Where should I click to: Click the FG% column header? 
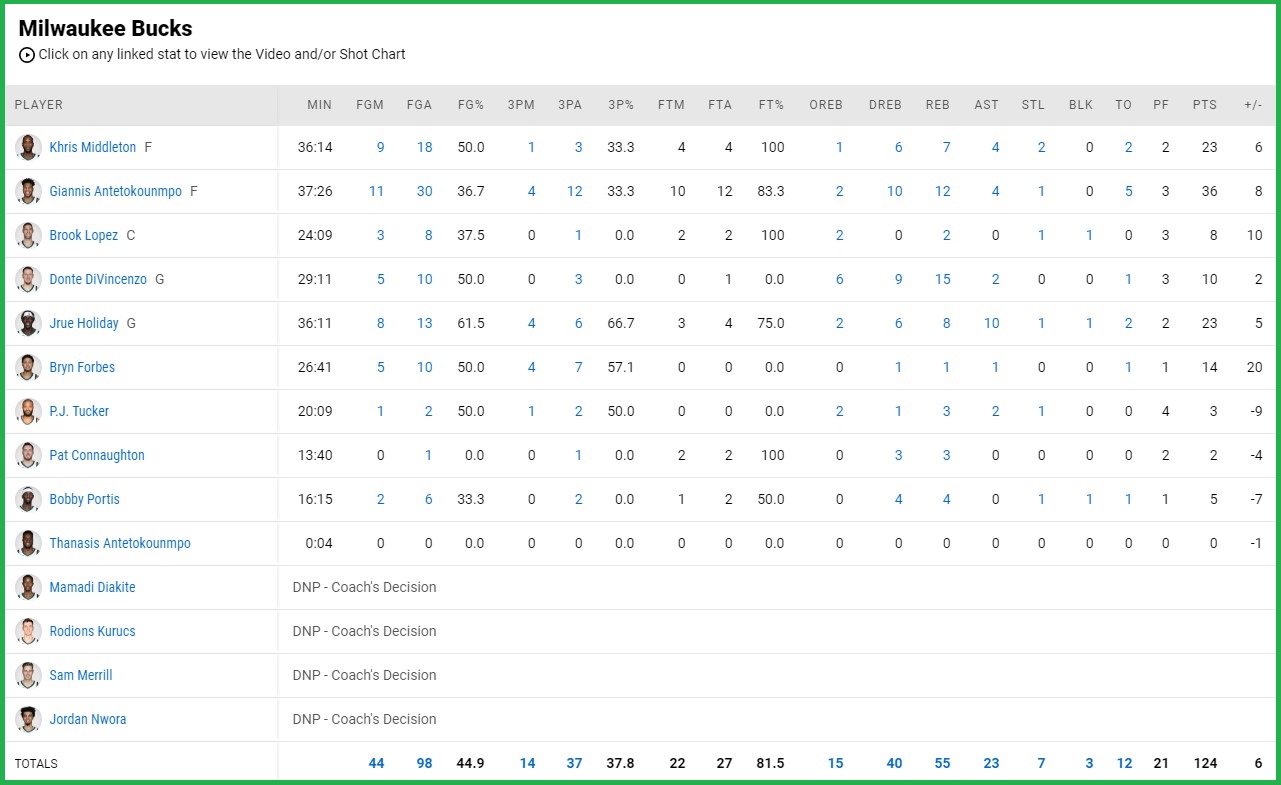471,105
